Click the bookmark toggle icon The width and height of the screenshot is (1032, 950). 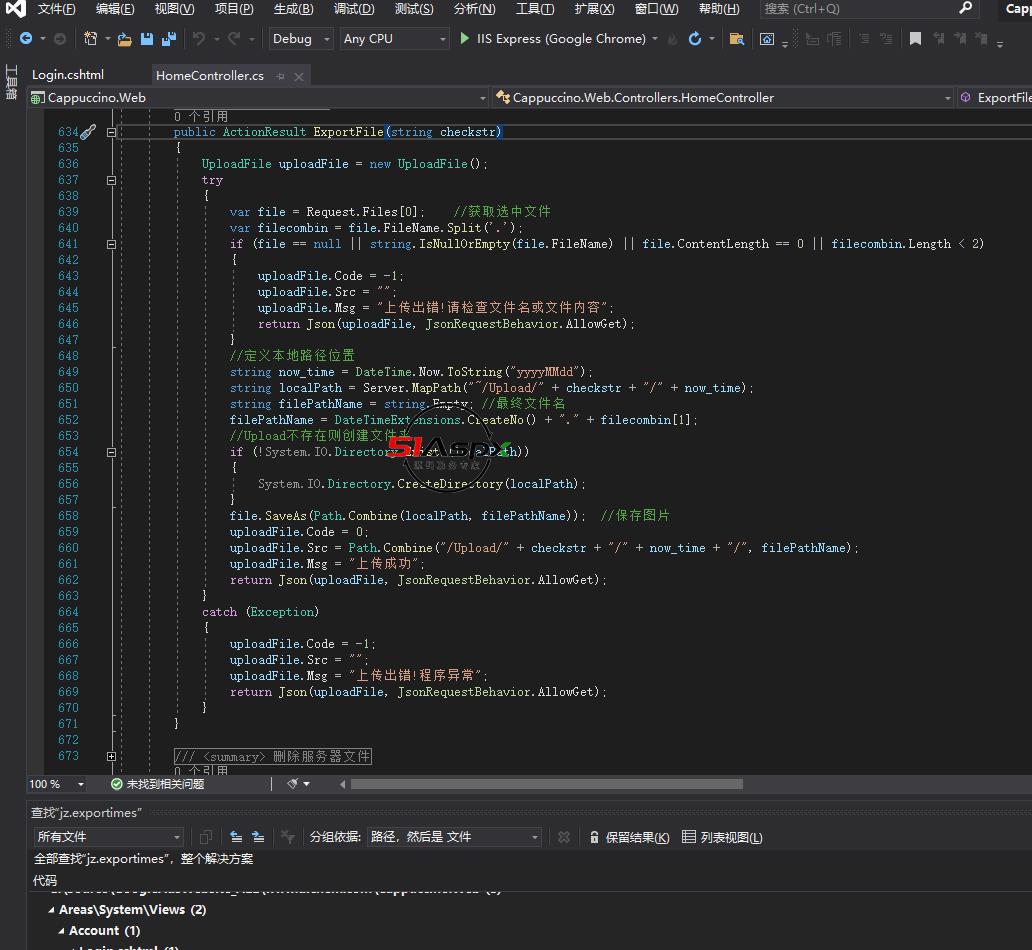[x=915, y=39]
